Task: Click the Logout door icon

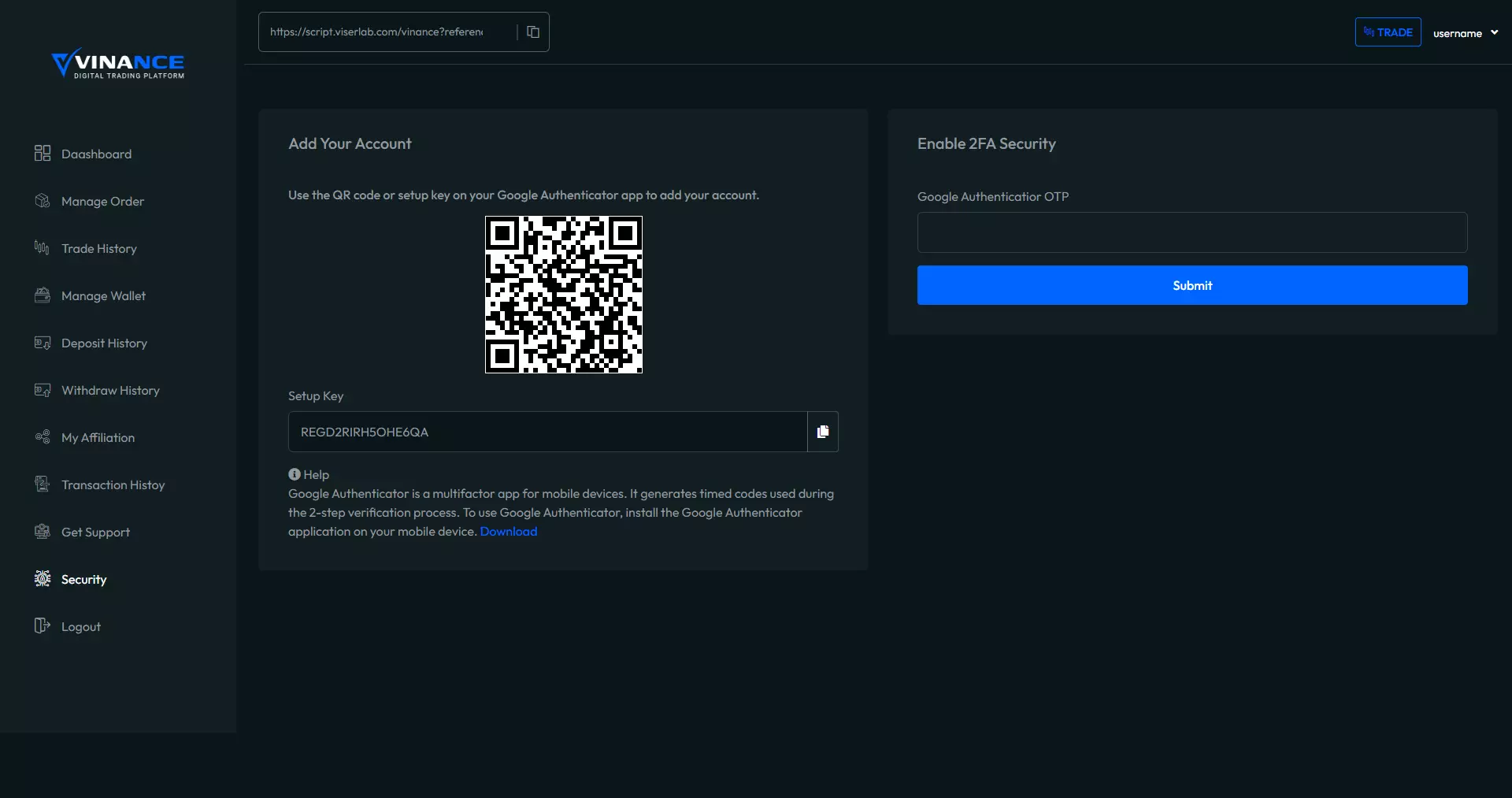Action: [43, 625]
